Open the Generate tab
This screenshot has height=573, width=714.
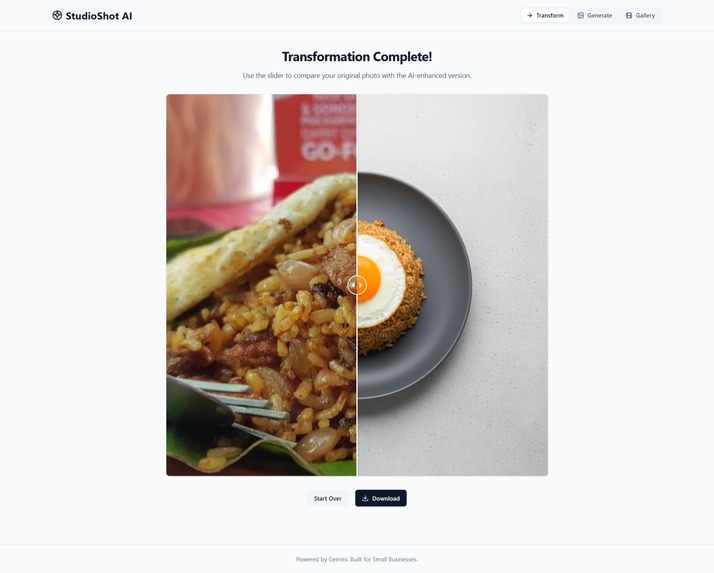(x=595, y=15)
